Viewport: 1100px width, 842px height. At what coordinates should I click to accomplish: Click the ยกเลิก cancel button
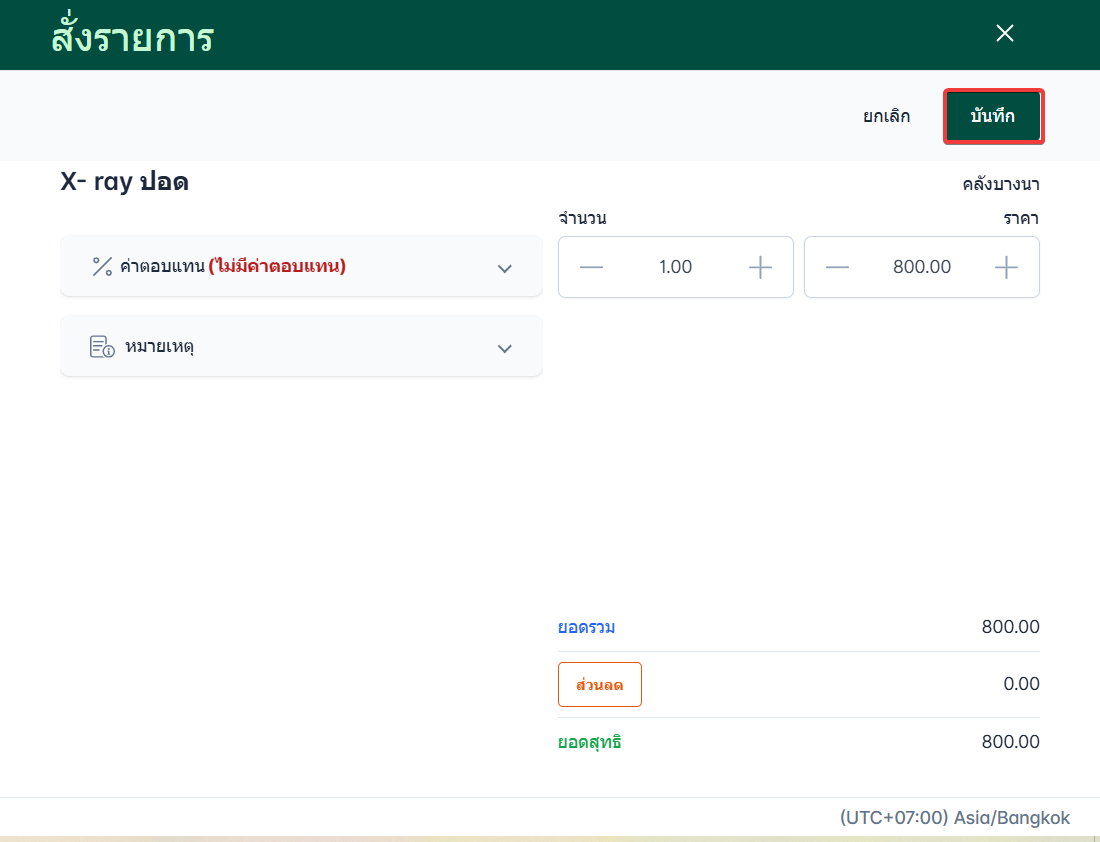click(x=886, y=116)
